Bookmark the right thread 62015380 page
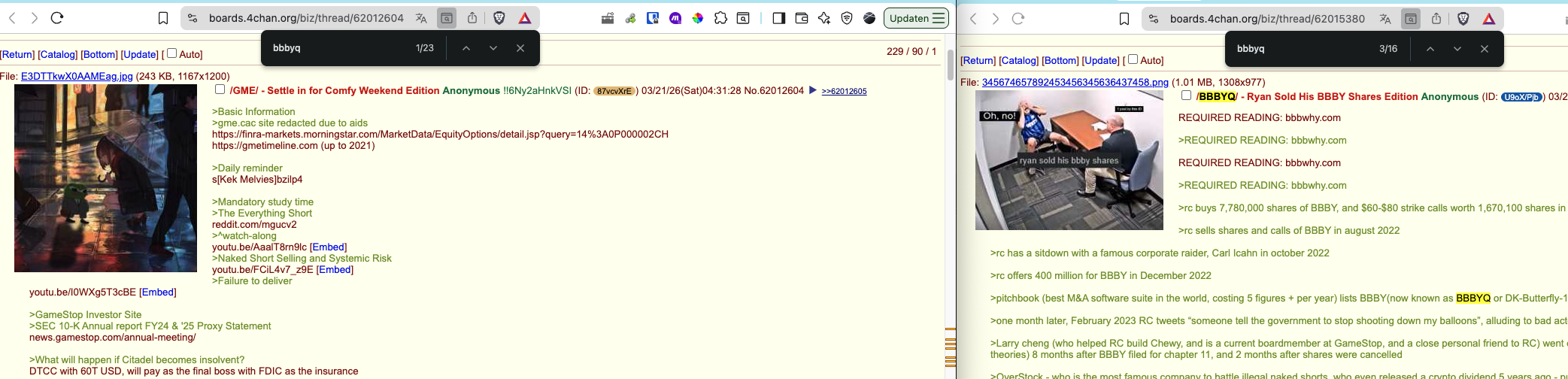 coord(1124,20)
